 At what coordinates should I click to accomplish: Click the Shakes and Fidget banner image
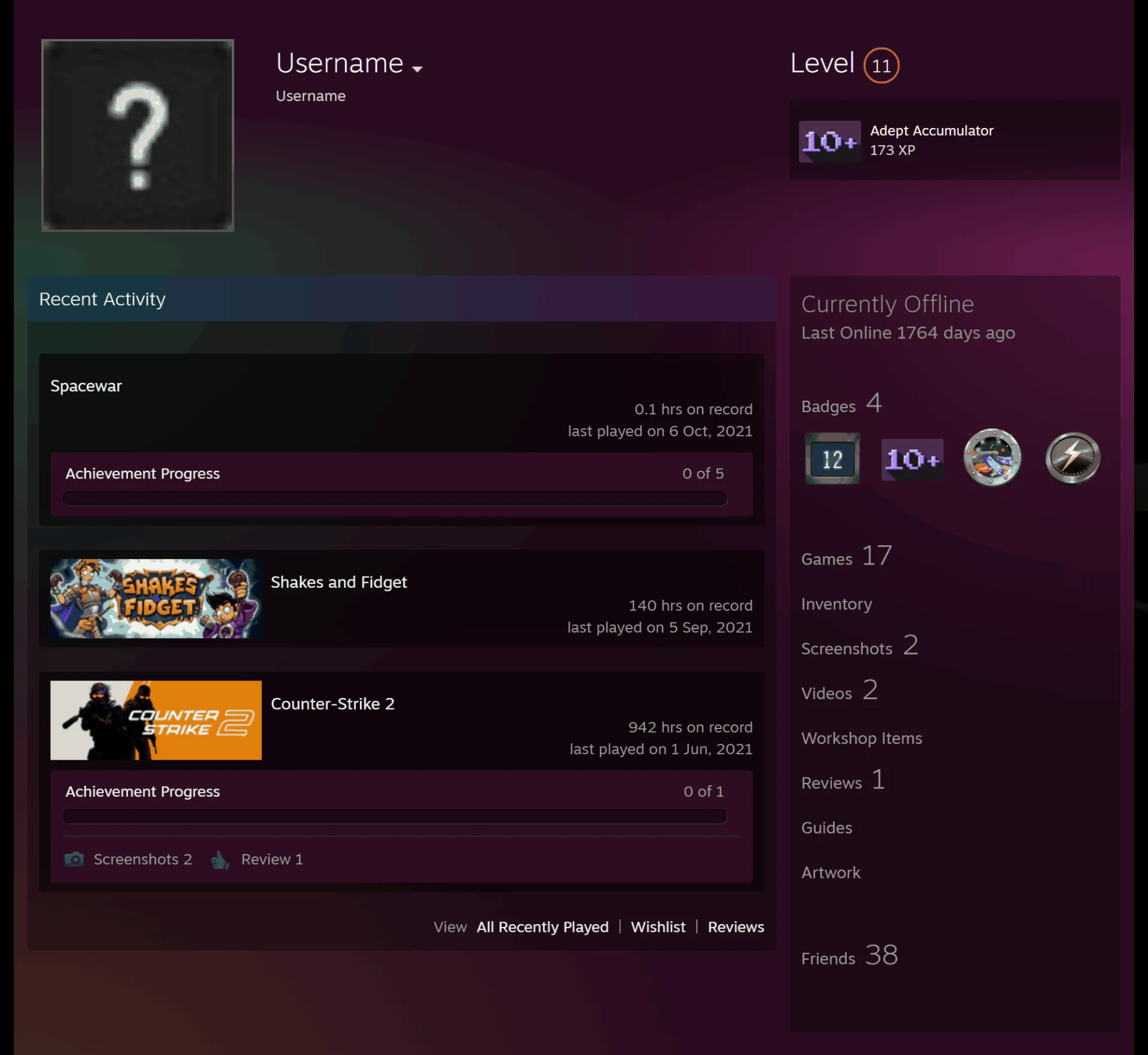[x=155, y=598]
